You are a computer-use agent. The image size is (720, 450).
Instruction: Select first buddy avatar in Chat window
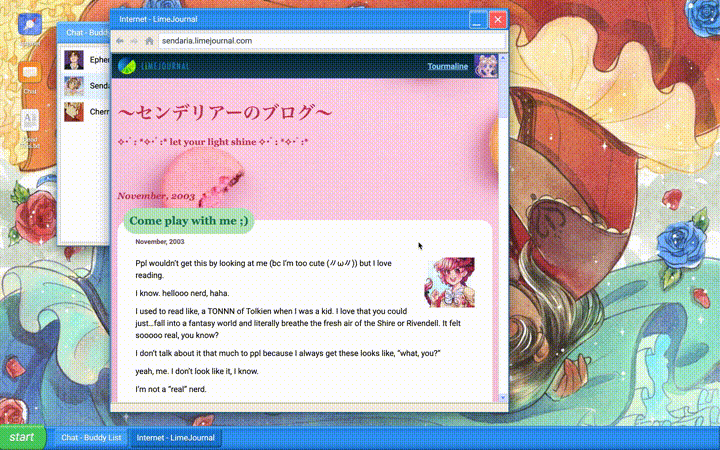point(74,60)
